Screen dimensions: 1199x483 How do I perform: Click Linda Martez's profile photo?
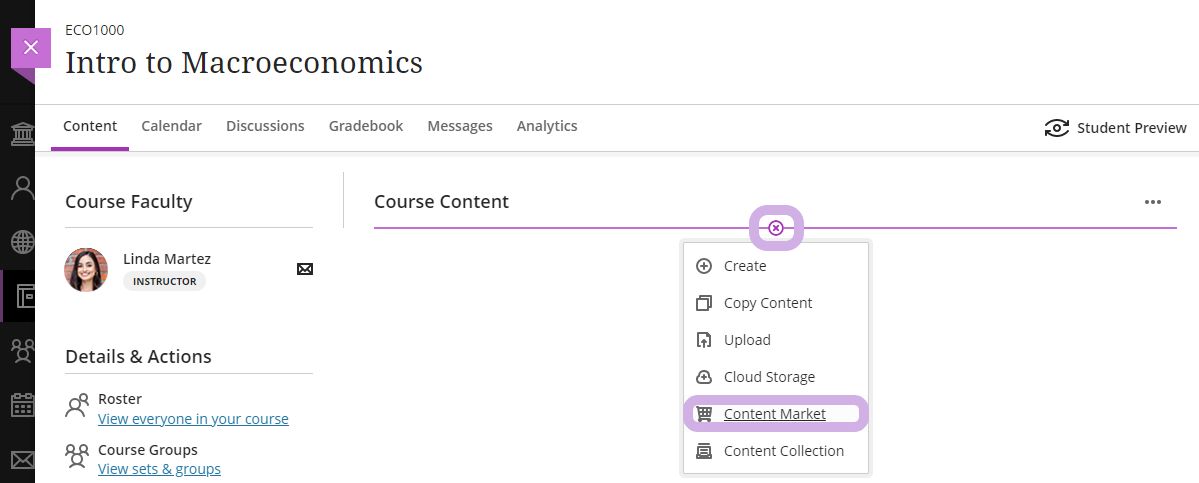pyautogui.click(x=86, y=270)
